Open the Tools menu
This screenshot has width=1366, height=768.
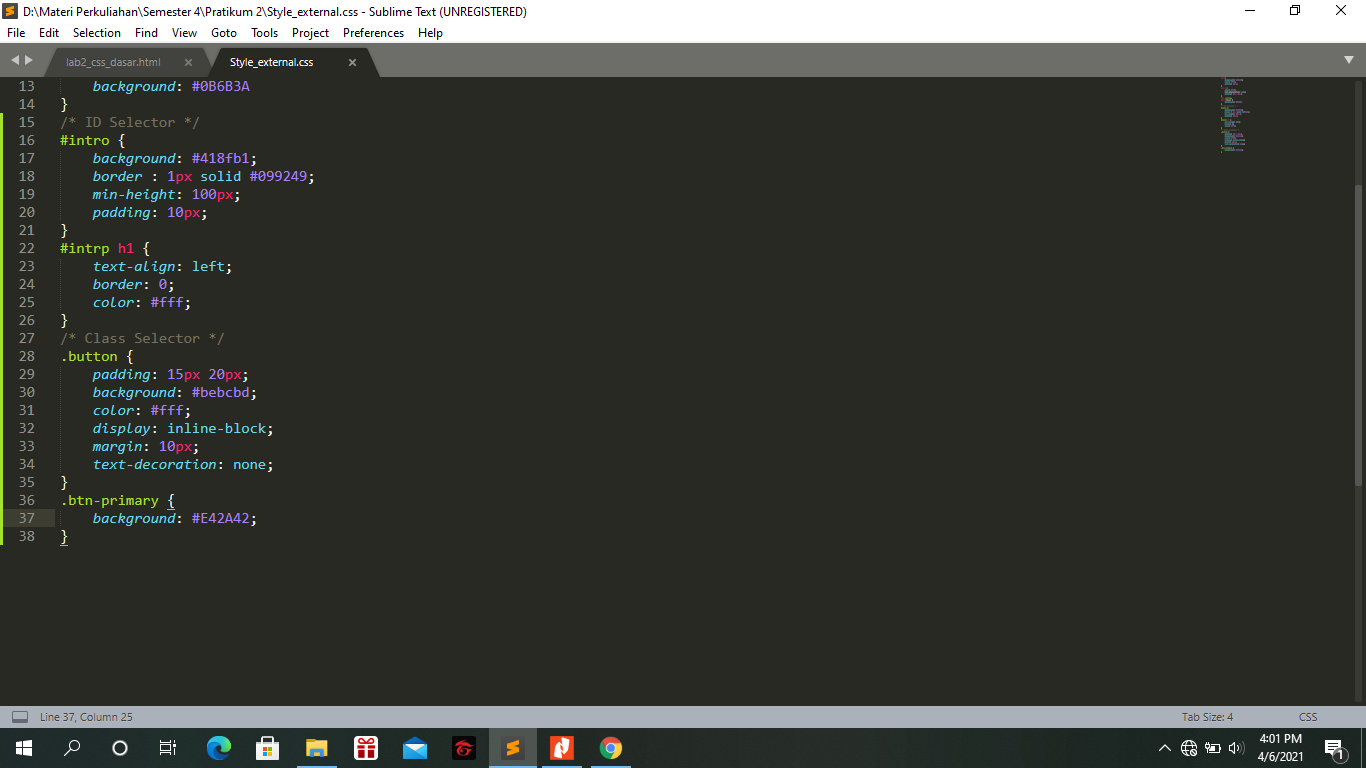pyautogui.click(x=265, y=33)
